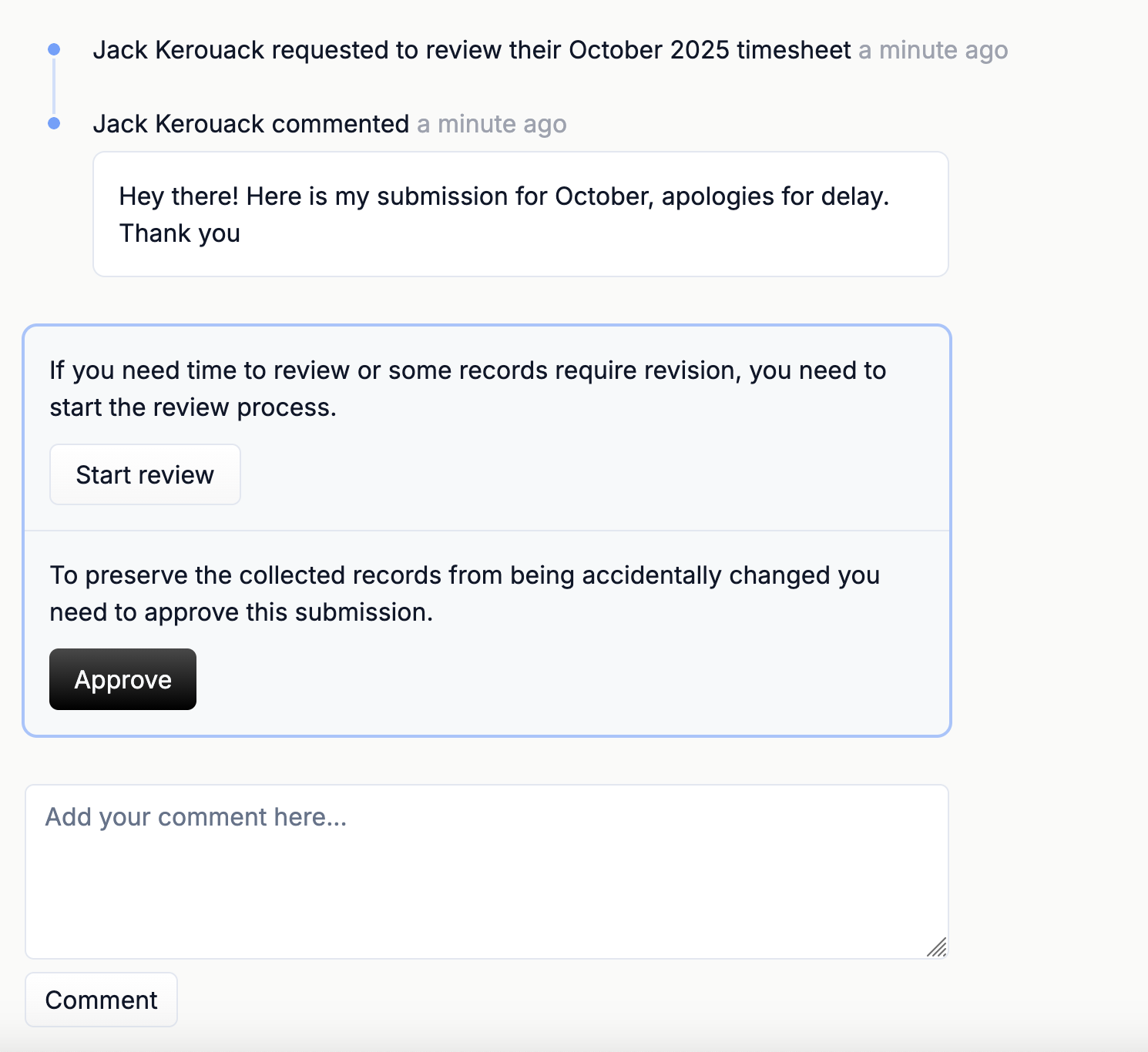Click the timestamp next to 'Jack Kerouack commented'
1148x1052 pixels.
click(492, 124)
